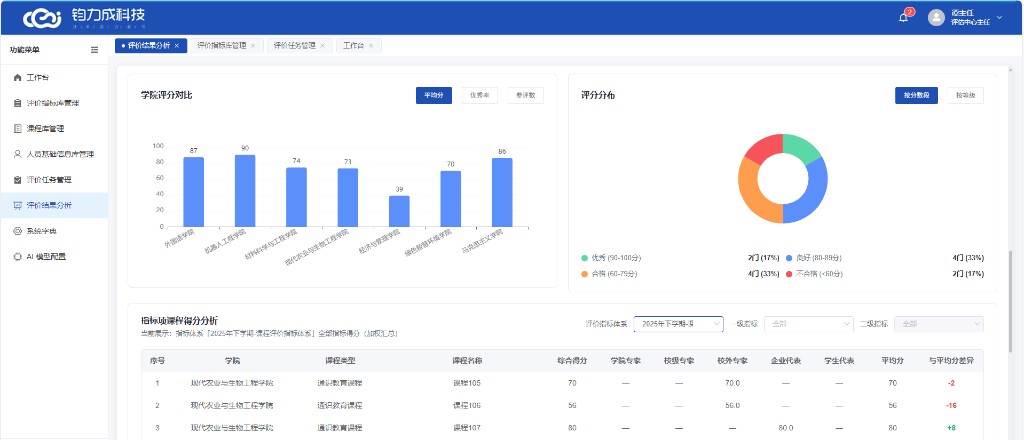Click the 课程106 cell
1024x440 pixels.
click(467, 405)
